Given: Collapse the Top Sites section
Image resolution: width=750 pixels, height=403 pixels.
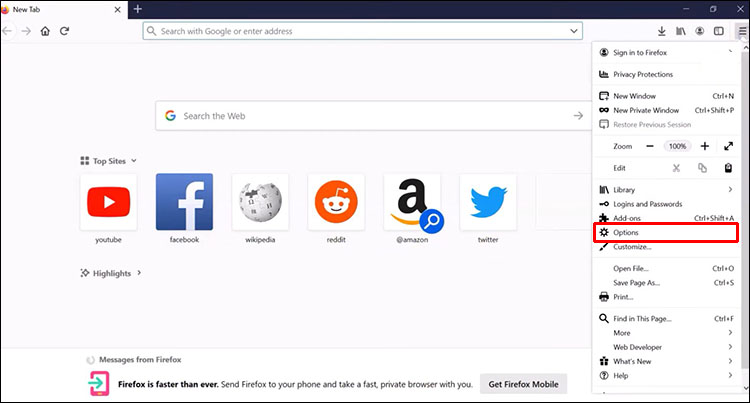Looking at the screenshot, I should coord(134,161).
